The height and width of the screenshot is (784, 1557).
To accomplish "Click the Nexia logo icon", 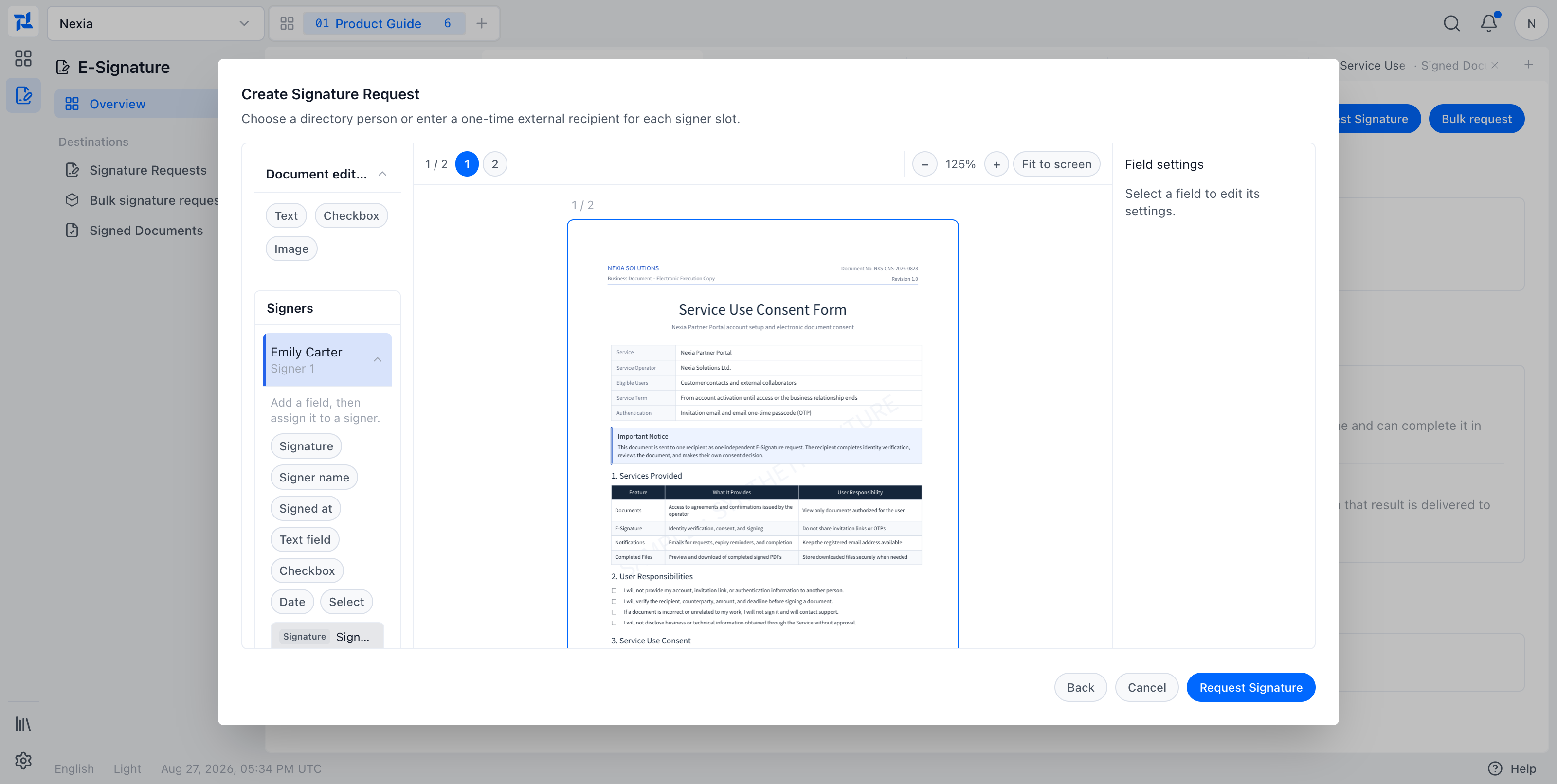I will 23,22.
